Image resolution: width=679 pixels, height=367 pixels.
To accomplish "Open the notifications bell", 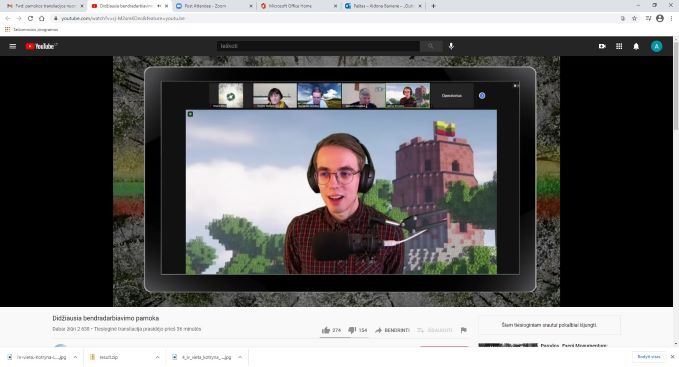I will pos(636,46).
